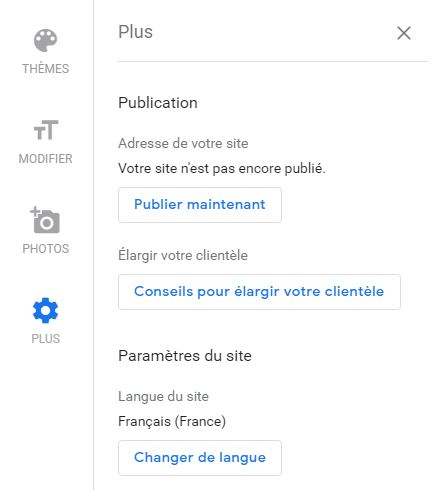
Task: Close the Plus panel with the X
Action: click(404, 33)
